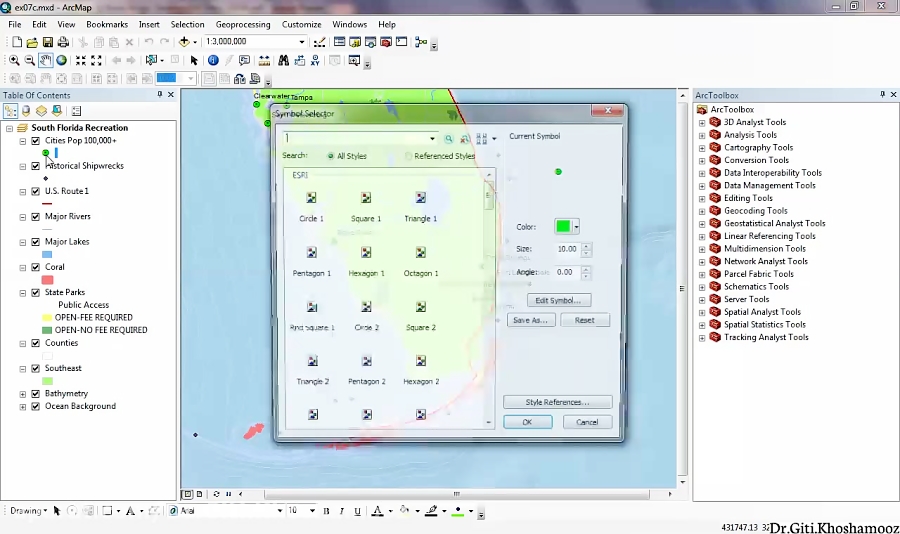Click the Edit Symbol button
Screen dimensions: 900x534
(x=559, y=300)
